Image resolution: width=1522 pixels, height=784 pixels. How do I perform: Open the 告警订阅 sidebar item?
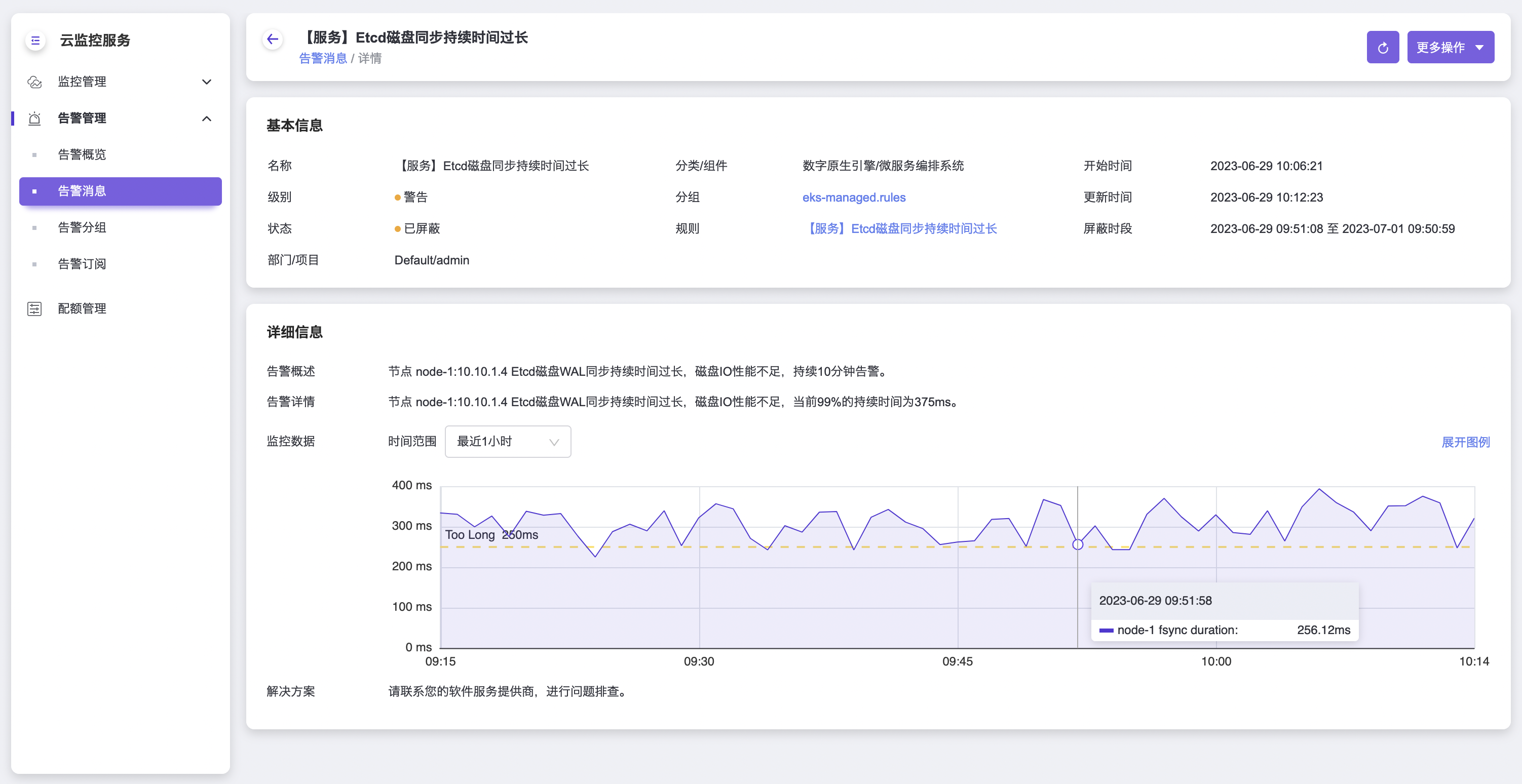pyautogui.click(x=82, y=264)
